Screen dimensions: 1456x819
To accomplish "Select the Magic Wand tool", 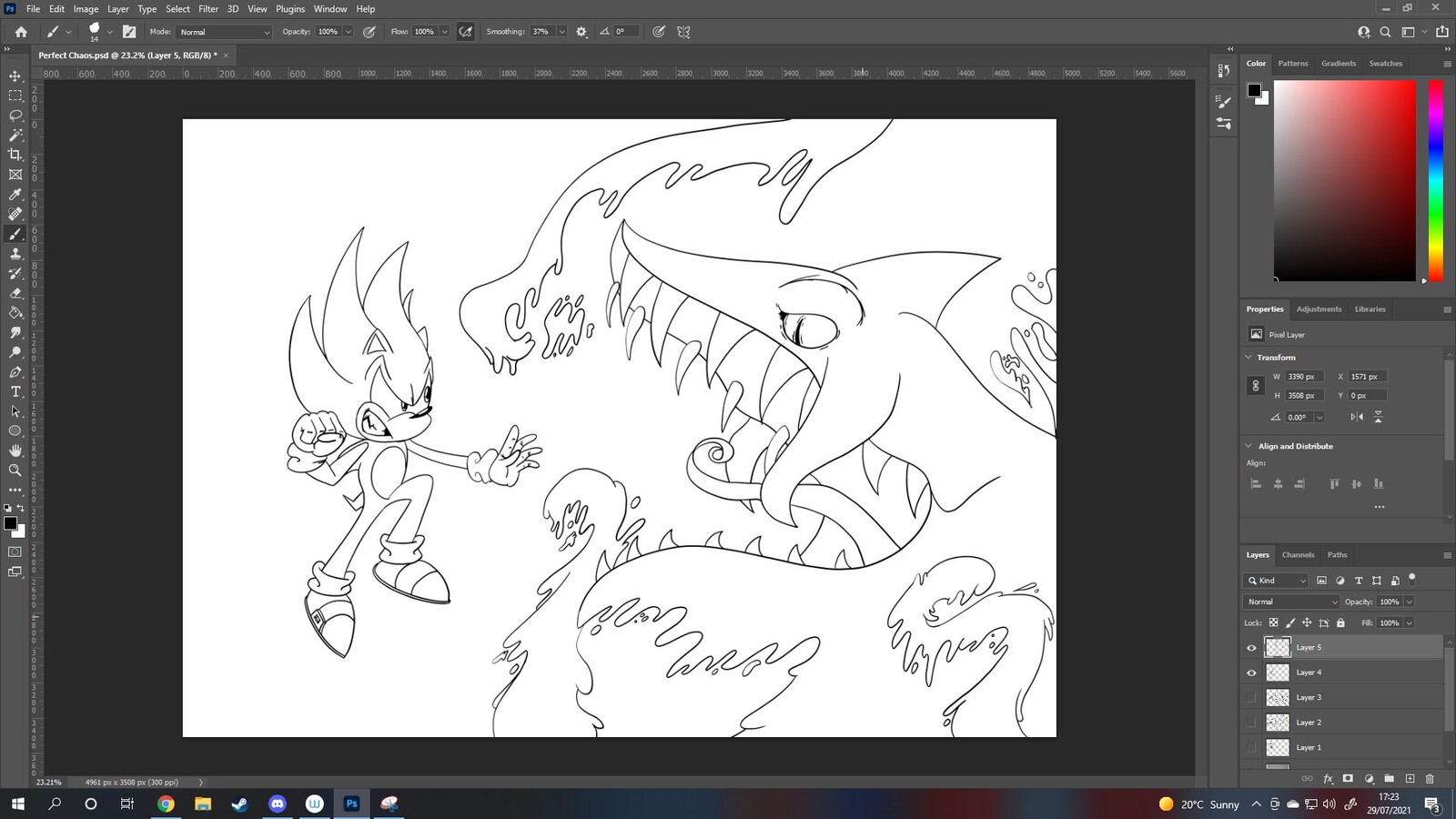I will coord(15,135).
